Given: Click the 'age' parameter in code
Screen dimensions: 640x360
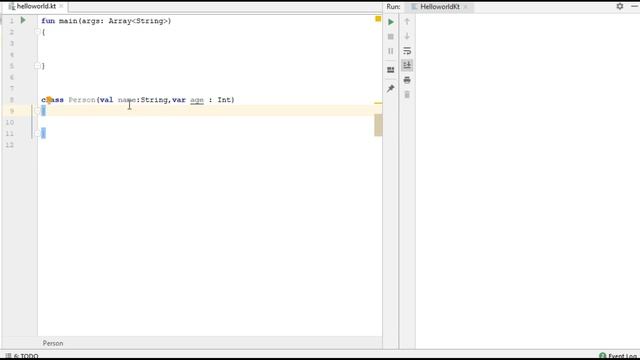Looking at the screenshot, I should [197, 100].
